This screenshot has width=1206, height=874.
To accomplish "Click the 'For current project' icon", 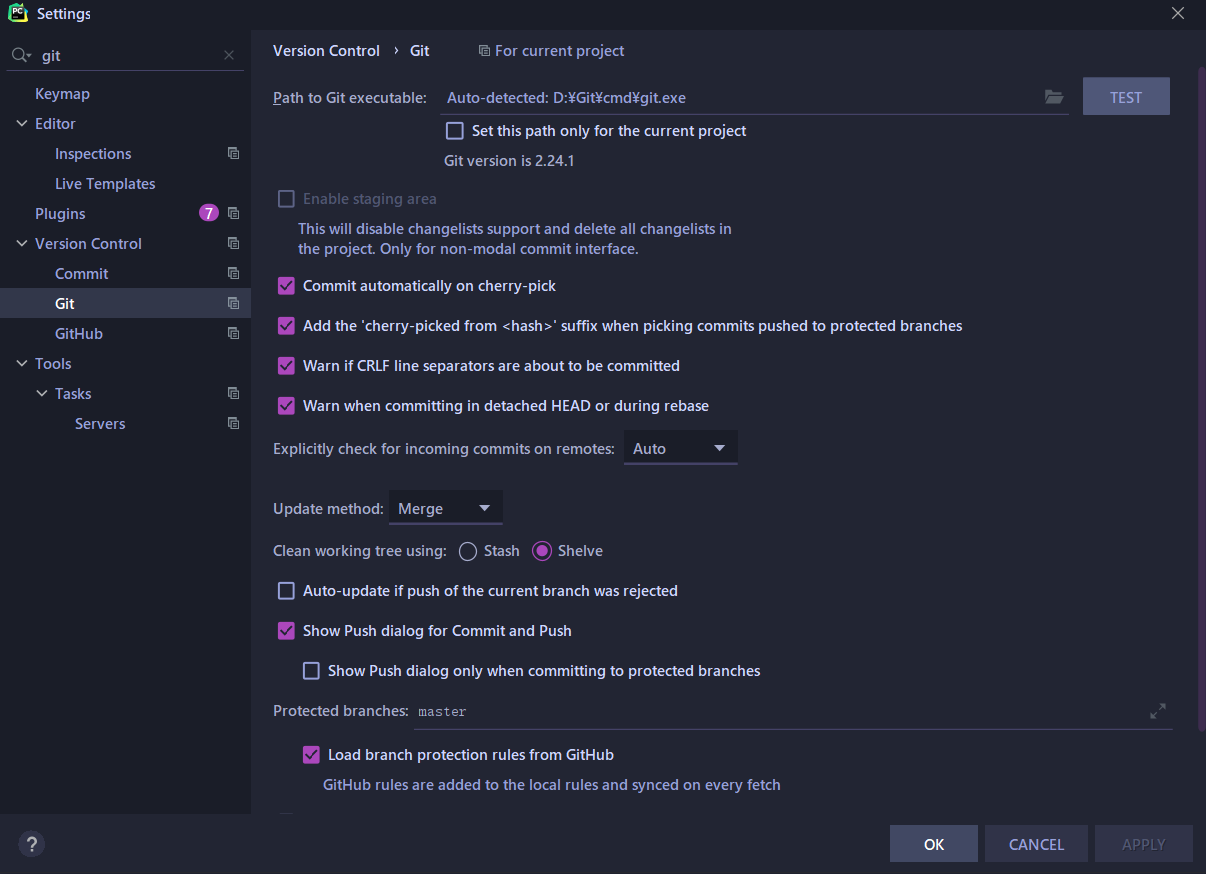I will pos(484,51).
